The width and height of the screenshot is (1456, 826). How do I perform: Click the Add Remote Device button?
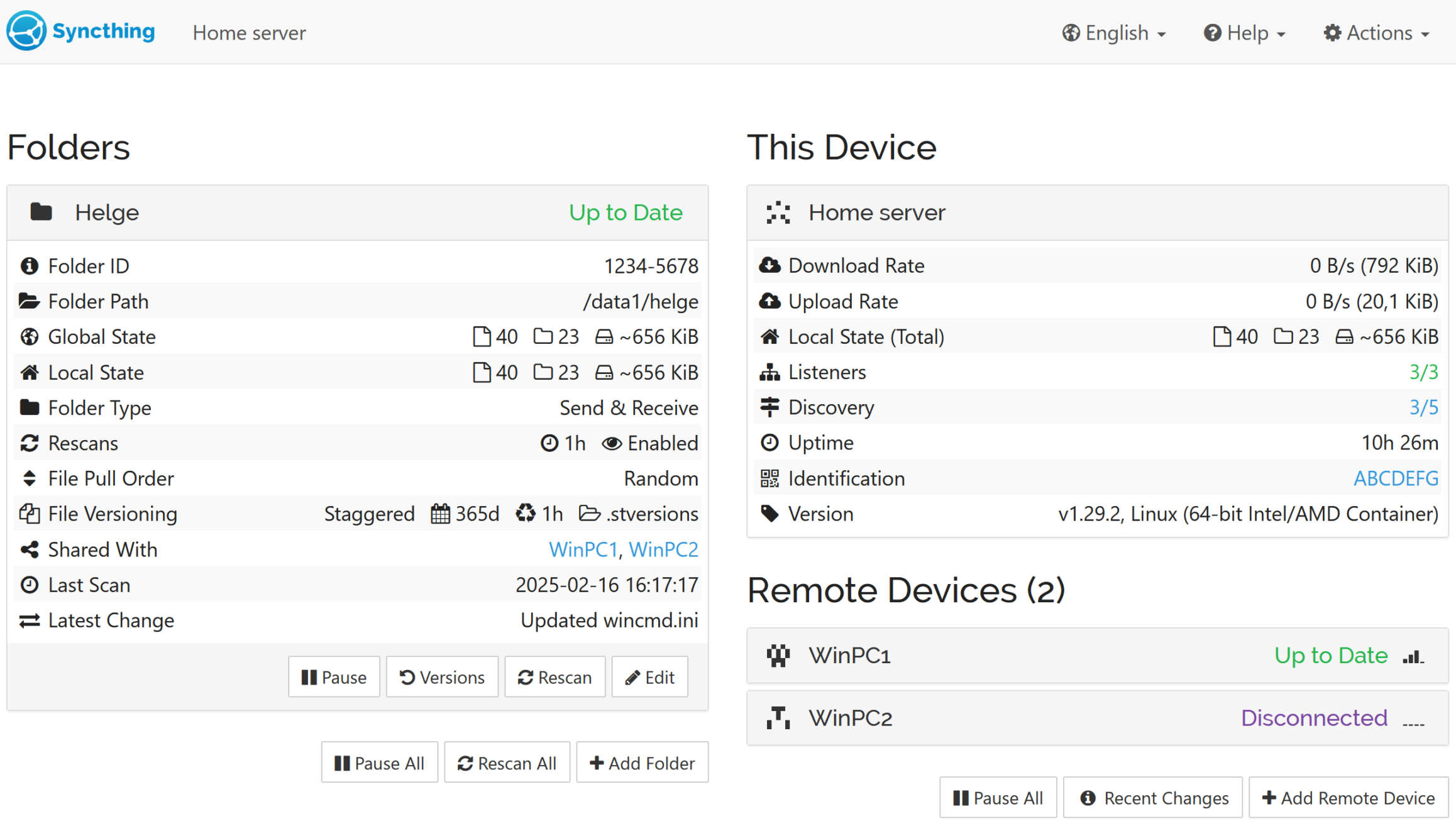[1348, 798]
